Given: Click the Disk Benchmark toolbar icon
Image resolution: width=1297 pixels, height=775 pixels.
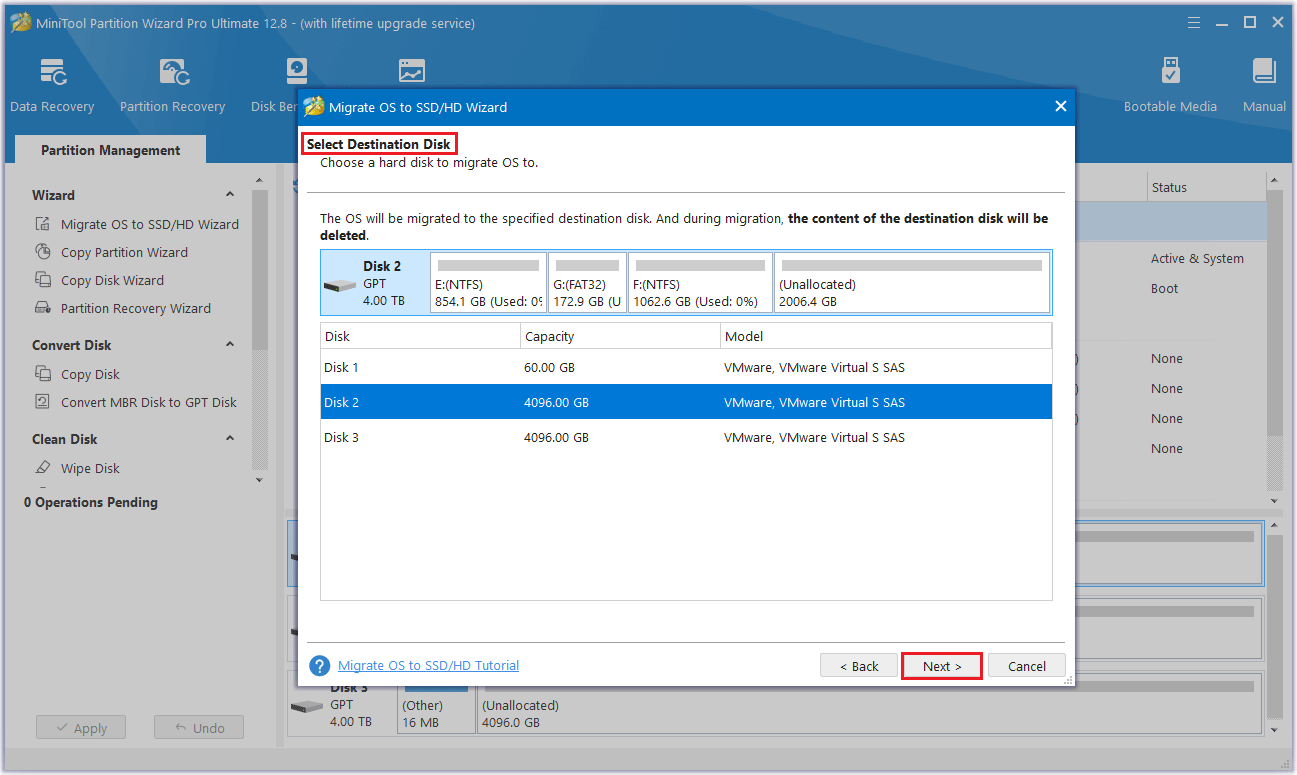Looking at the screenshot, I should tap(296, 72).
